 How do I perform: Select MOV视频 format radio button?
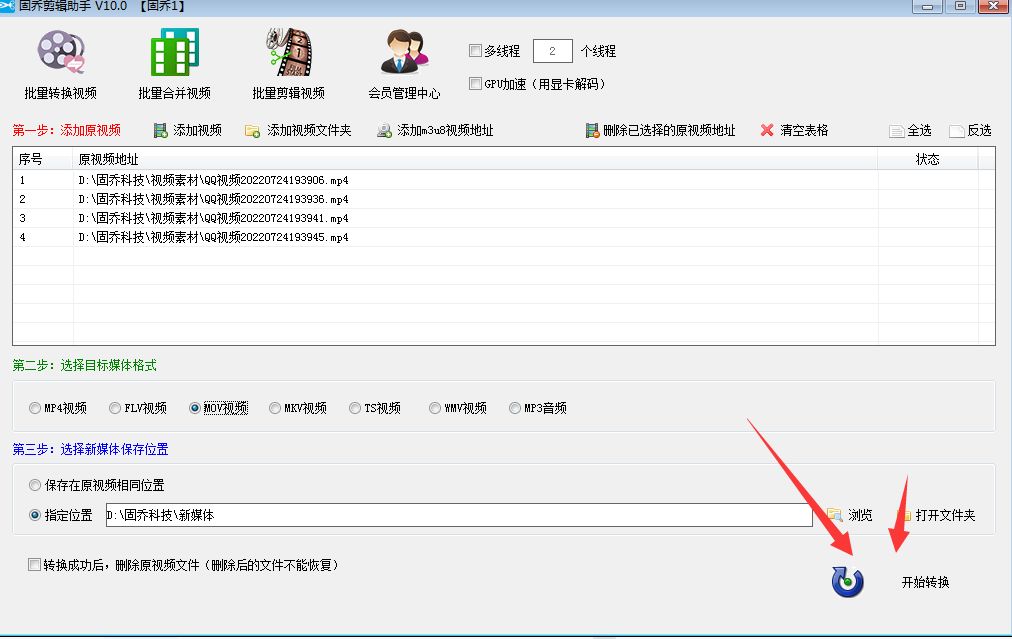click(195, 408)
